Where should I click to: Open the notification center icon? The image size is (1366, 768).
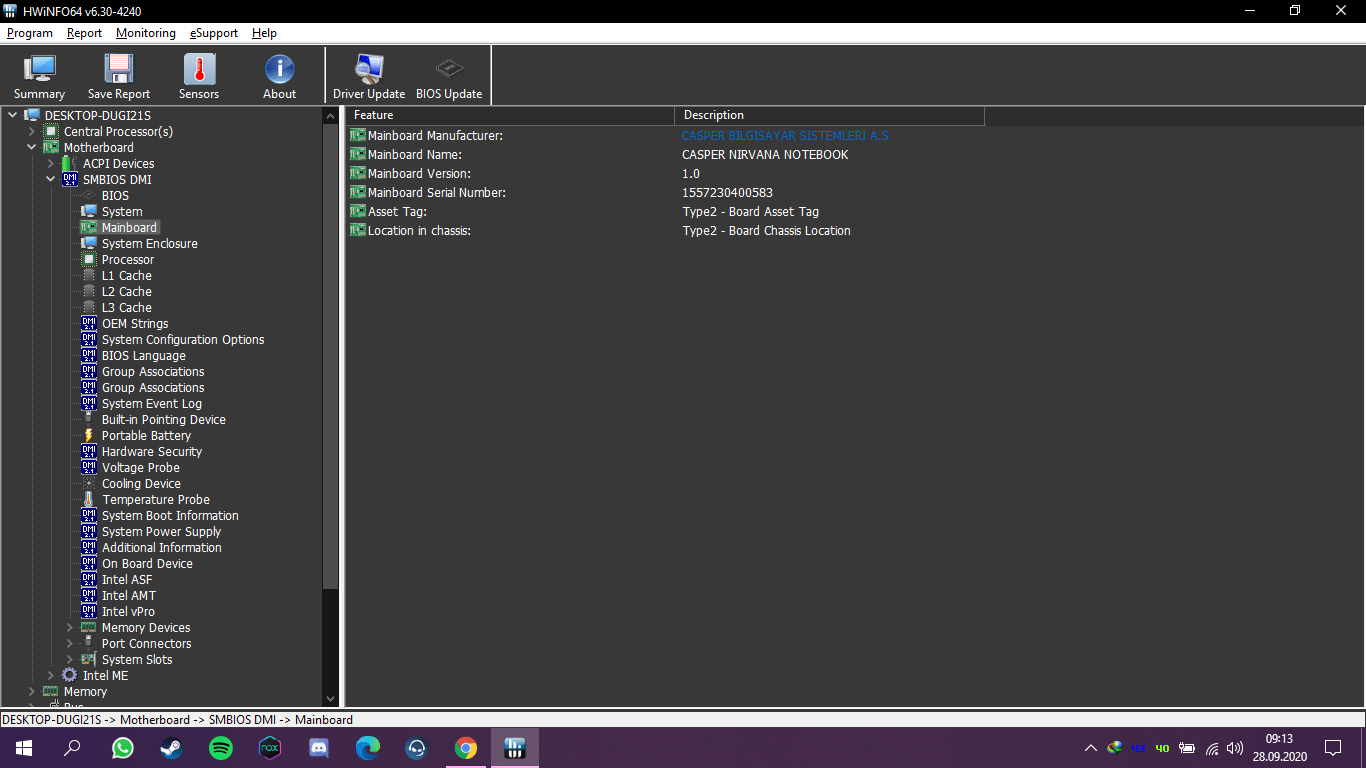click(x=1333, y=748)
